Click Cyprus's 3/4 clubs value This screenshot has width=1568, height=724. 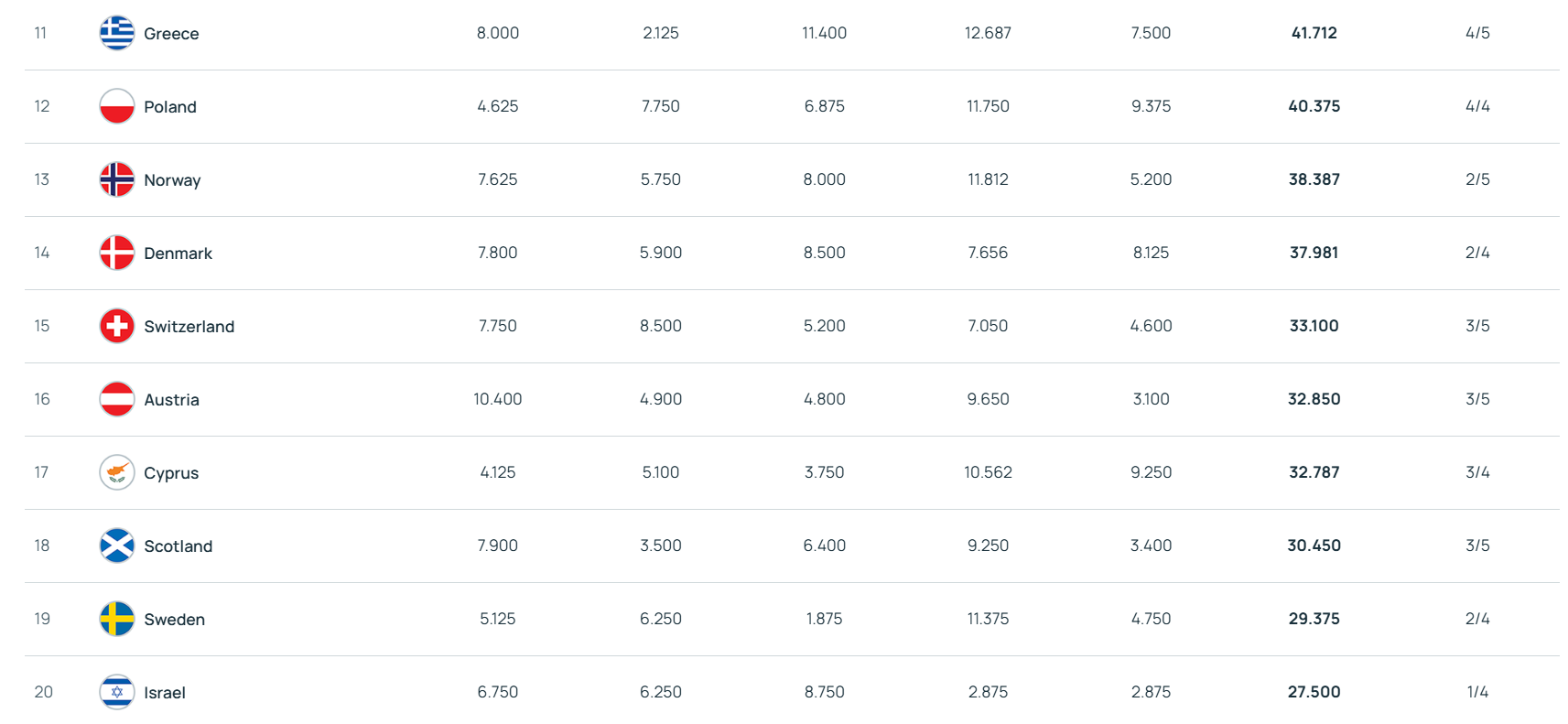tap(1477, 472)
